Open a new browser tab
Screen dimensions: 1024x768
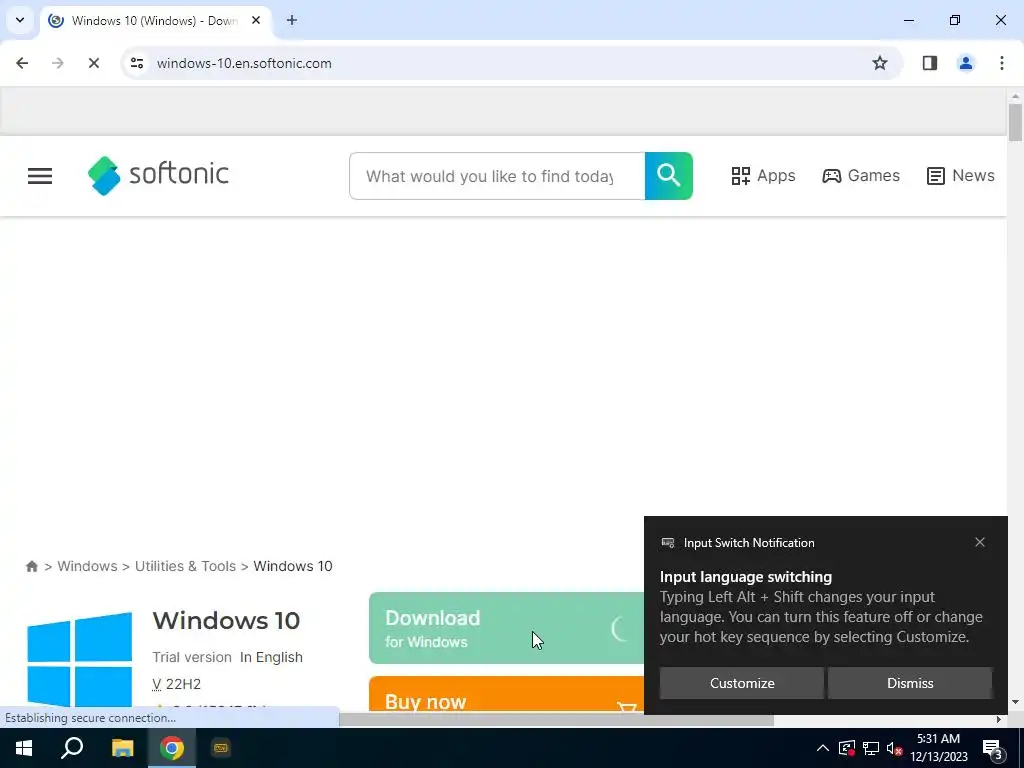click(292, 20)
